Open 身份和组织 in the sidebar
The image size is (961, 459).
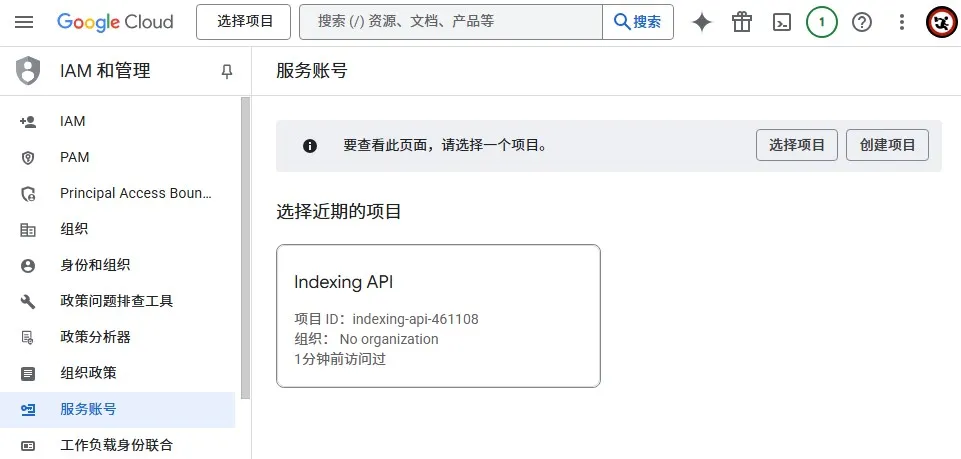(x=118, y=265)
